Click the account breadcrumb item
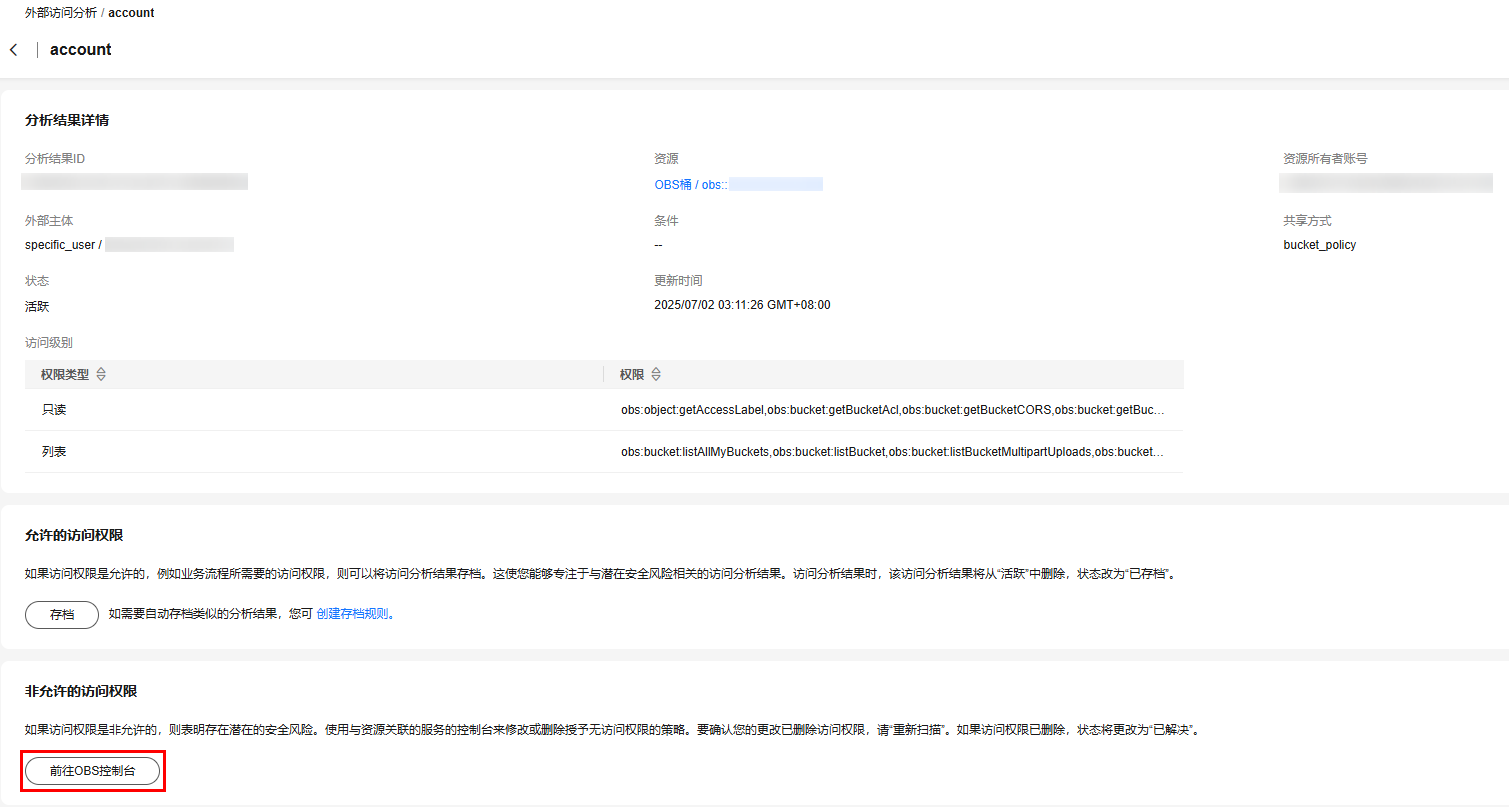The width and height of the screenshot is (1509, 807). [131, 13]
